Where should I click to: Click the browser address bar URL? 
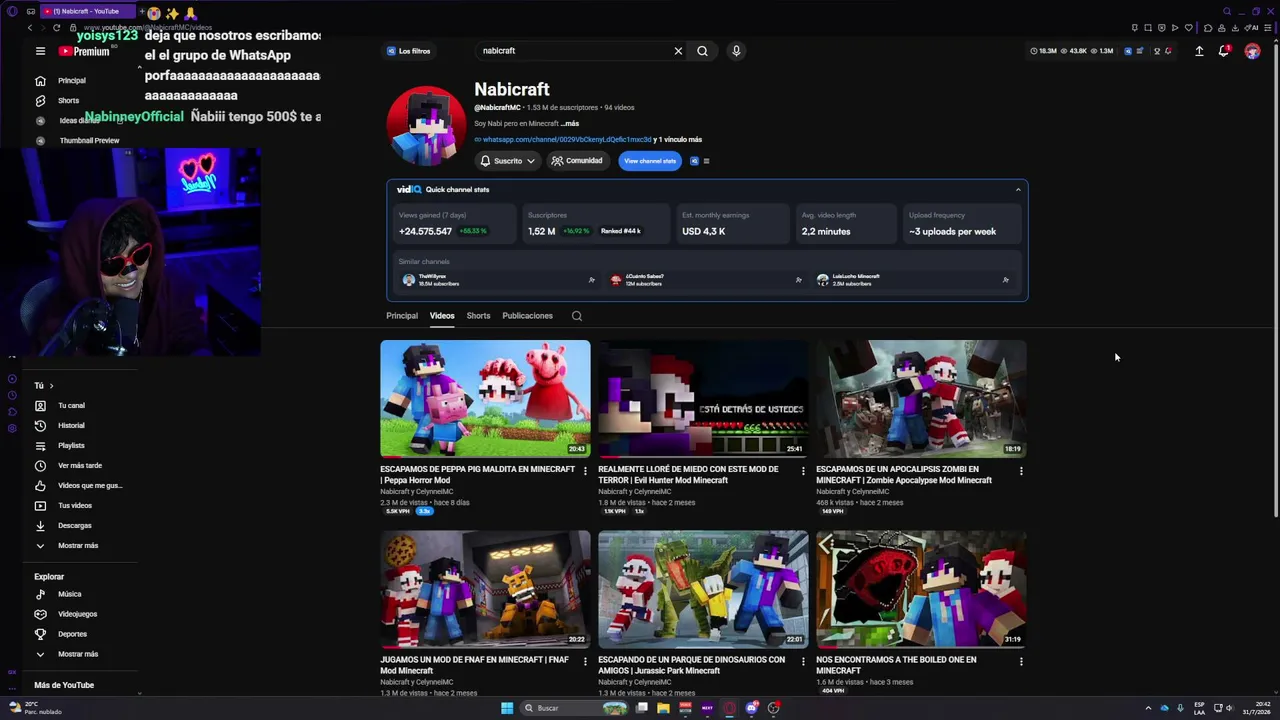tap(148, 28)
